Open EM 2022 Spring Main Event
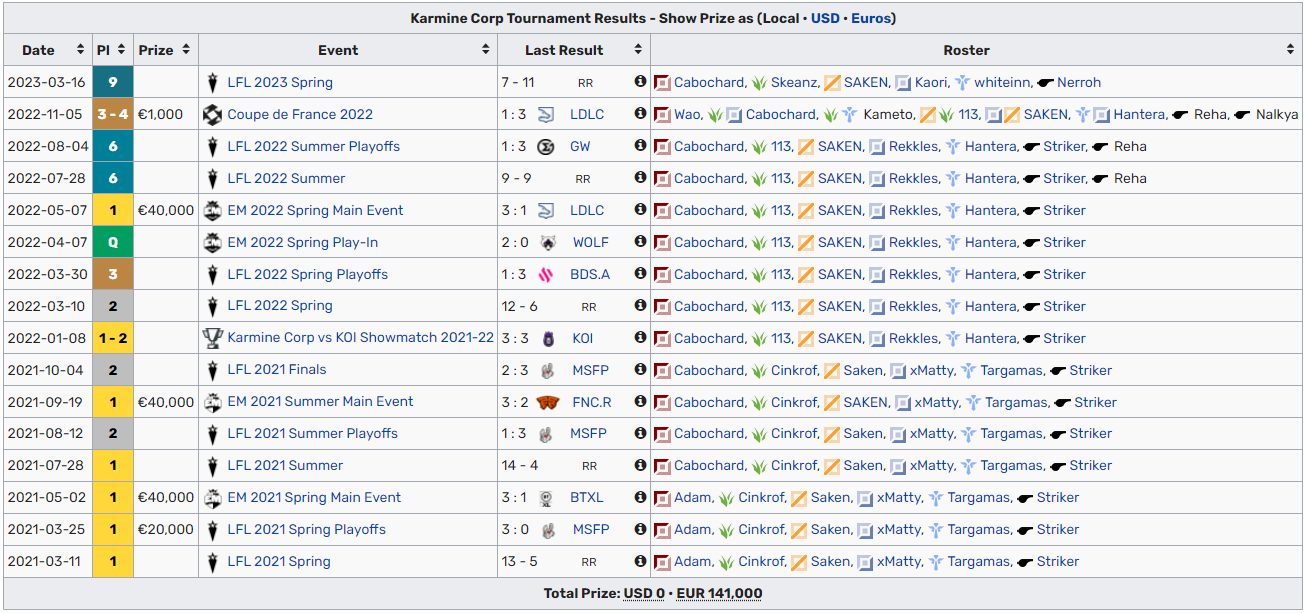This screenshot has width=1304, height=613. (315, 210)
